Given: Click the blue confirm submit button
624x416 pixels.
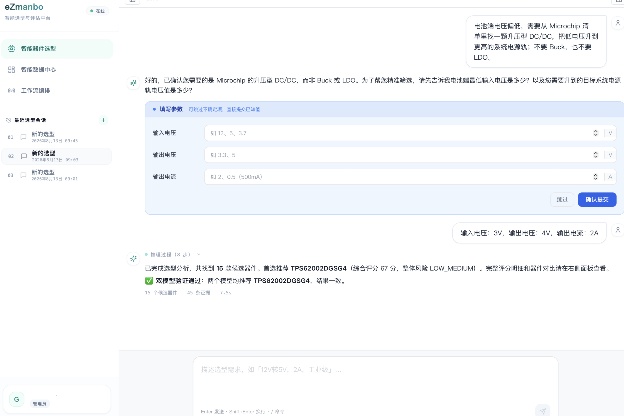Looking at the screenshot, I should pos(597,199).
